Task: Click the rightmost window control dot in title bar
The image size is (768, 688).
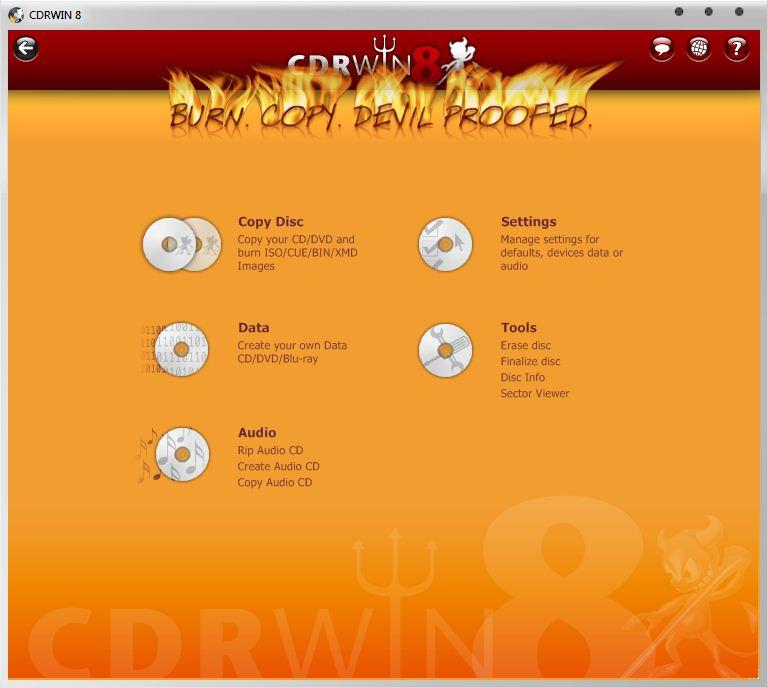Action: tap(739, 12)
